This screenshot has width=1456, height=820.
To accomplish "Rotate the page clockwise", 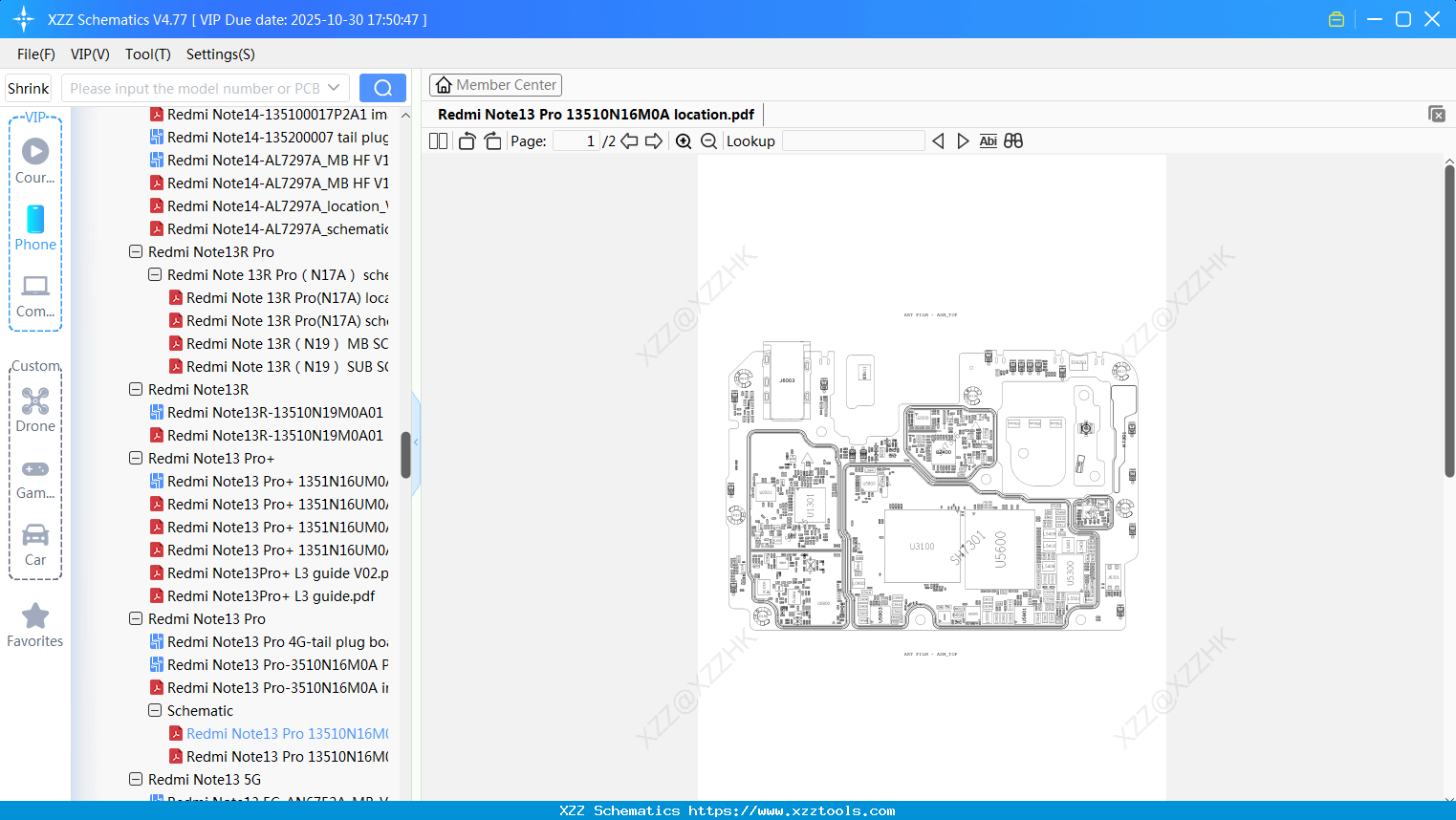I will (491, 140).
